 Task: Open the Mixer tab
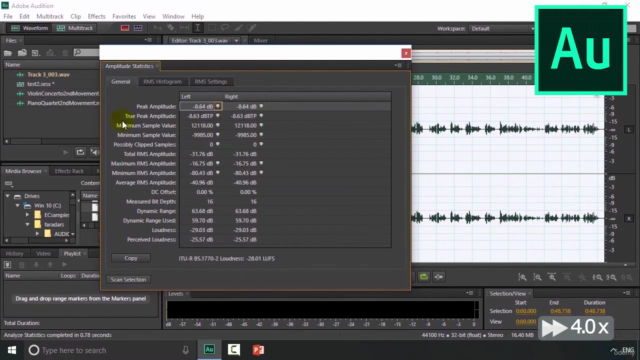[260, 40]
